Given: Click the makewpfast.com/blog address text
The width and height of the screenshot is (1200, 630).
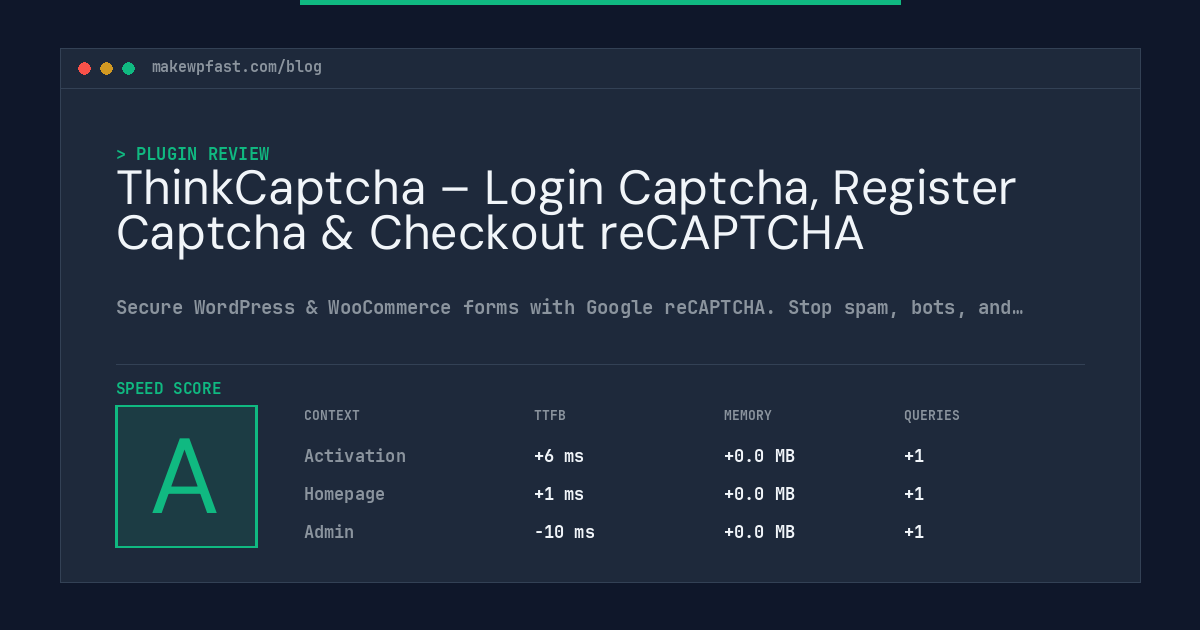Looking at the screenshot, I should [x=237, y=67].
